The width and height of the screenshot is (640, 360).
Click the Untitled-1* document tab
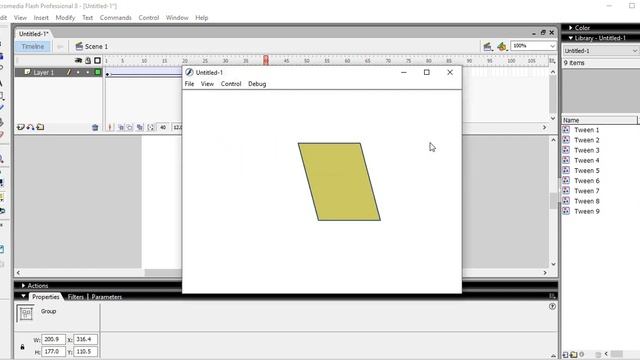[x=33, y=34]
